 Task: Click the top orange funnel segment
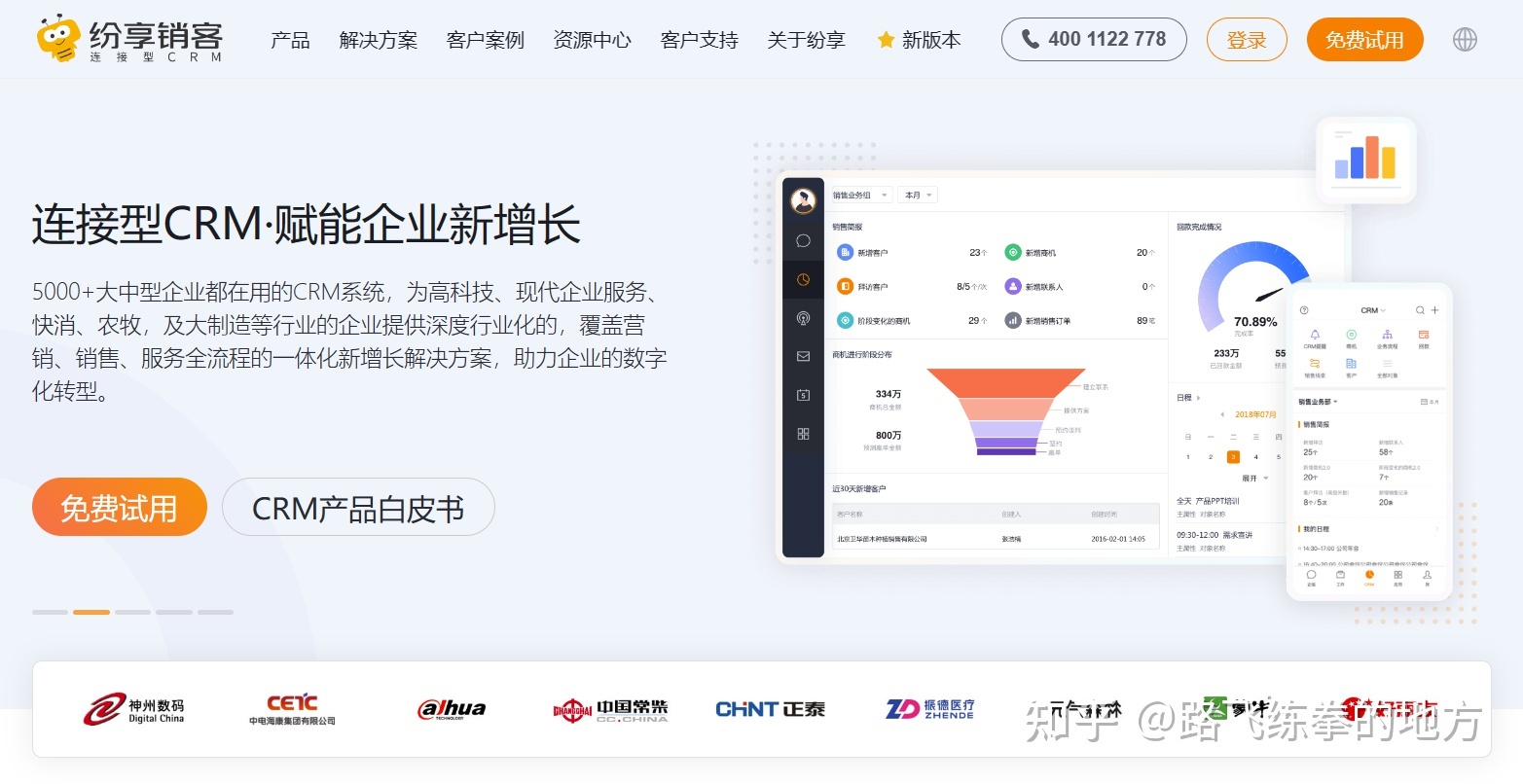1006,383
